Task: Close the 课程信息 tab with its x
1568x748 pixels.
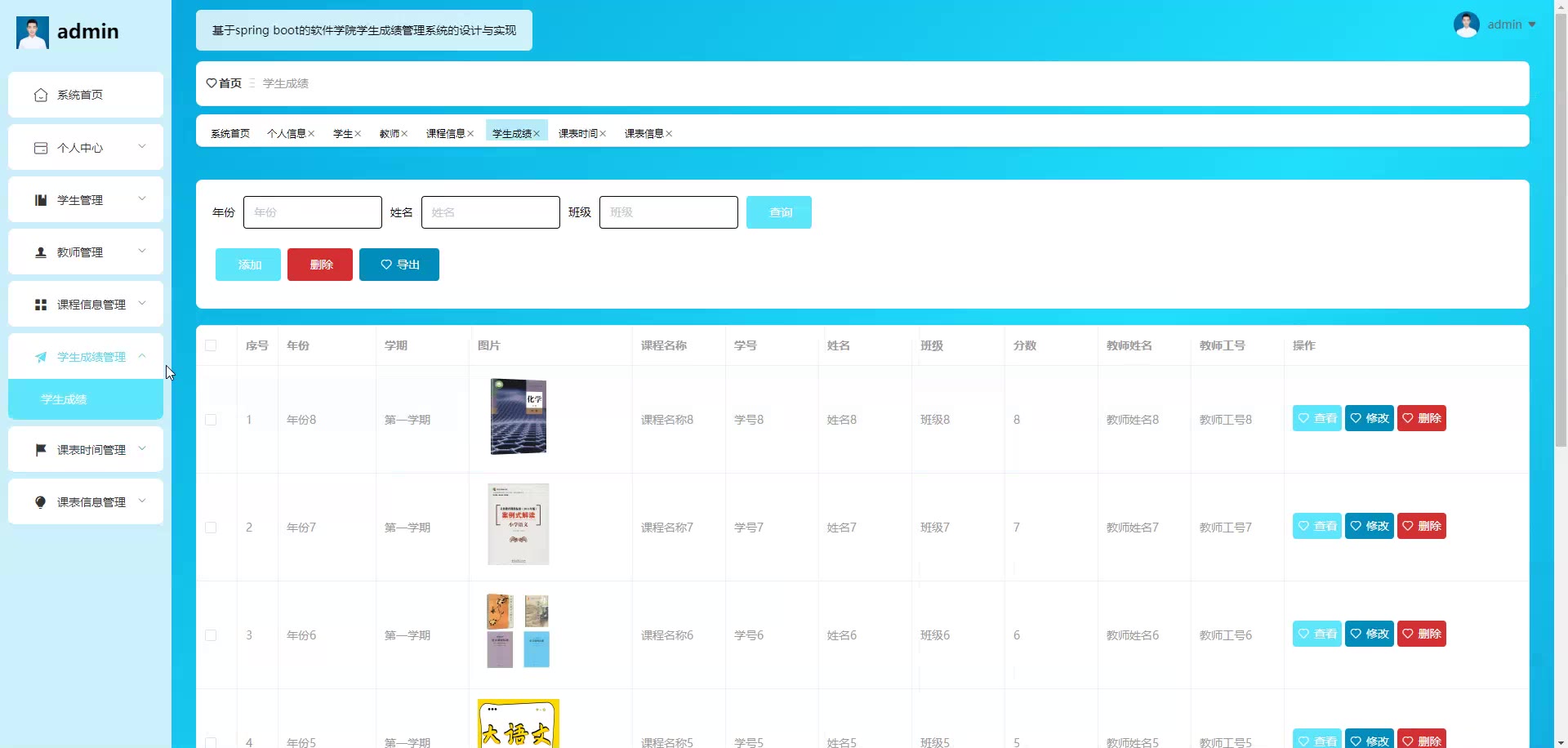Action: coord(470,134)
